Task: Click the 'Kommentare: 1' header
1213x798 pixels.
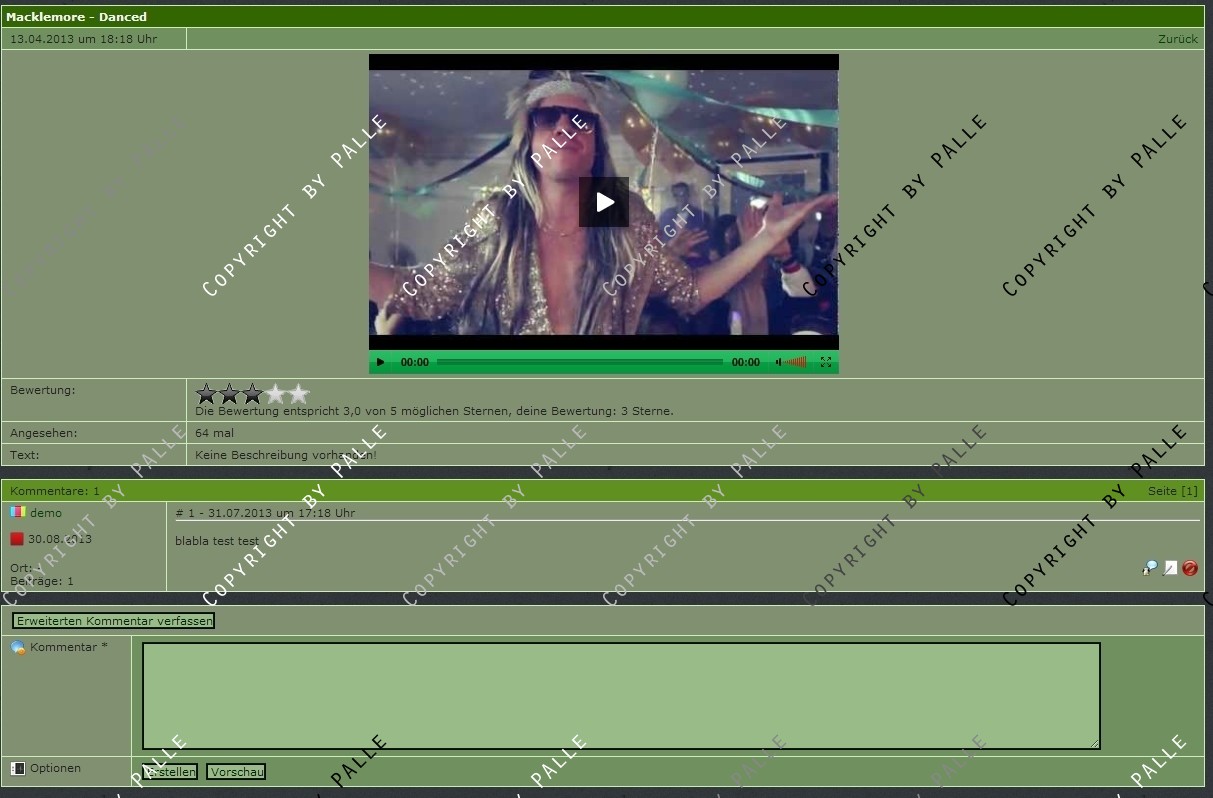Action: pyautogui.click(x=55, y=491)
